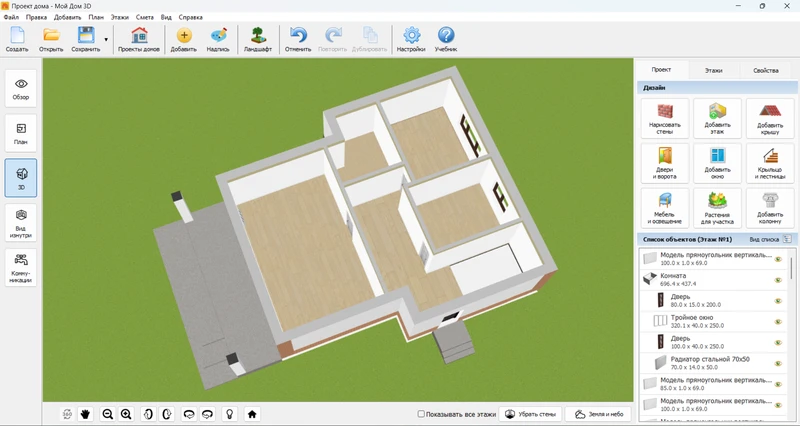
Task: Select the Надпись text label tool
Action: pos(218,40)
